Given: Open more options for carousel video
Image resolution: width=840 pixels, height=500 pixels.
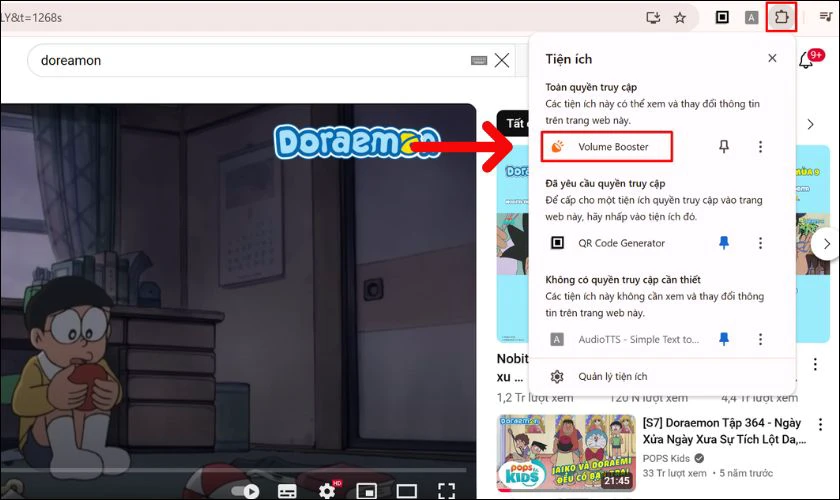Looking at the screenshot, I should pyautogui.click(x=815, y=364).
